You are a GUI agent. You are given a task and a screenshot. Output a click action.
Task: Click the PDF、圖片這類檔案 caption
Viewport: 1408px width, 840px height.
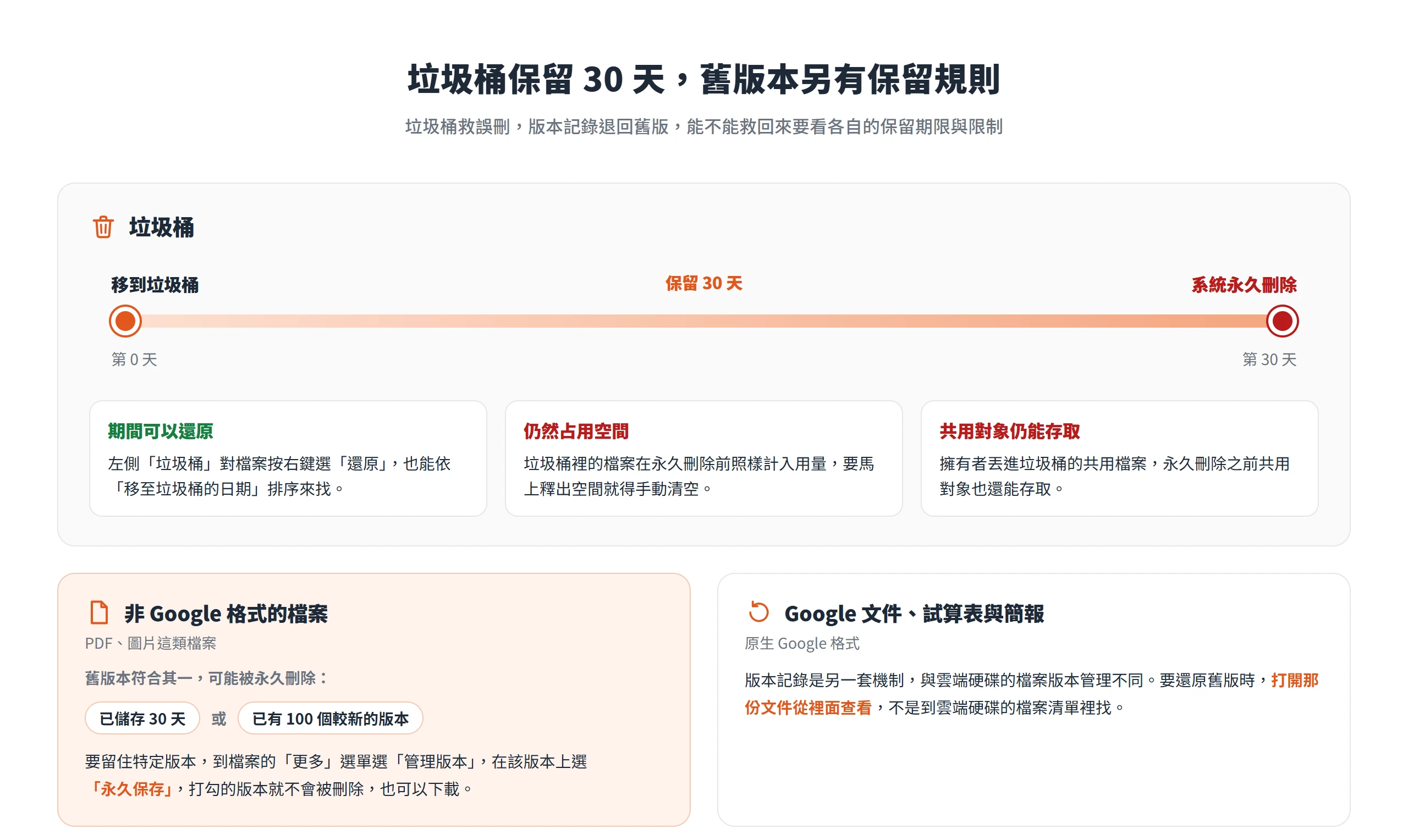tap(151, 643)
